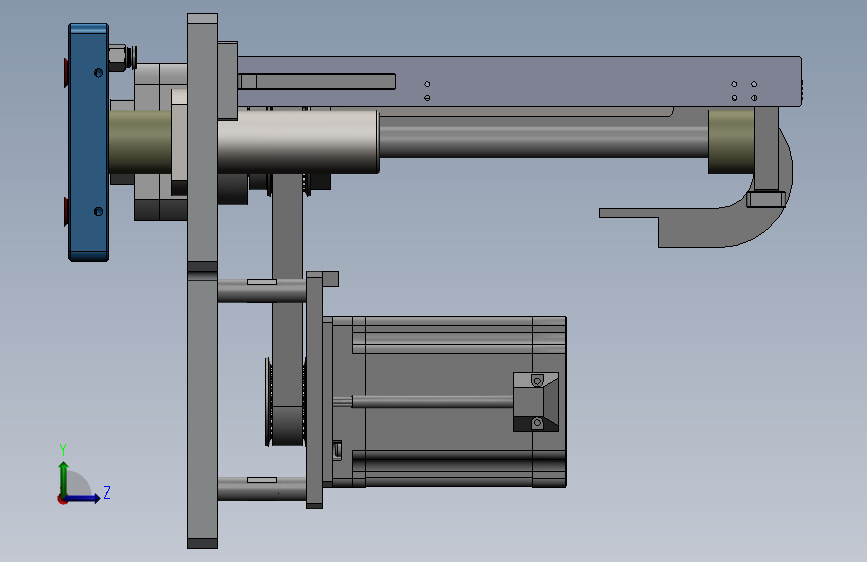
Task: Select the blue end plate on the left
Action: click(88, 142)
